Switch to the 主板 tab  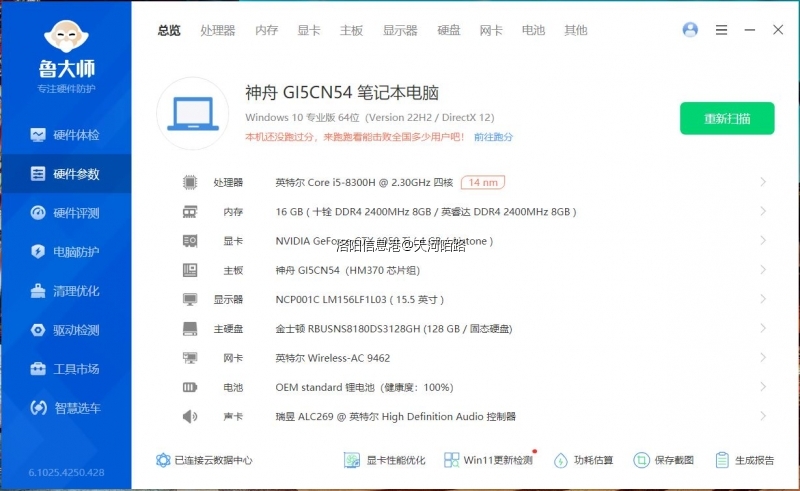click(351, 30)
